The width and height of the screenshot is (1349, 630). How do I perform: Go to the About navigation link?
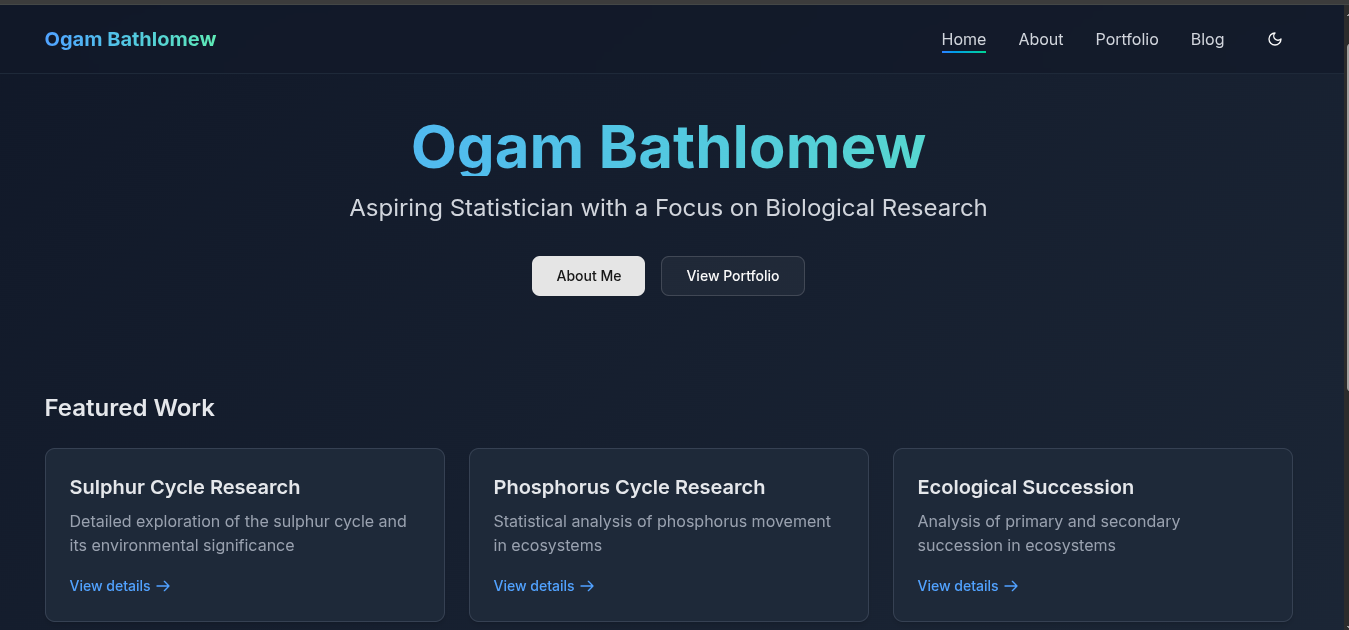(x=1040, y=39)
